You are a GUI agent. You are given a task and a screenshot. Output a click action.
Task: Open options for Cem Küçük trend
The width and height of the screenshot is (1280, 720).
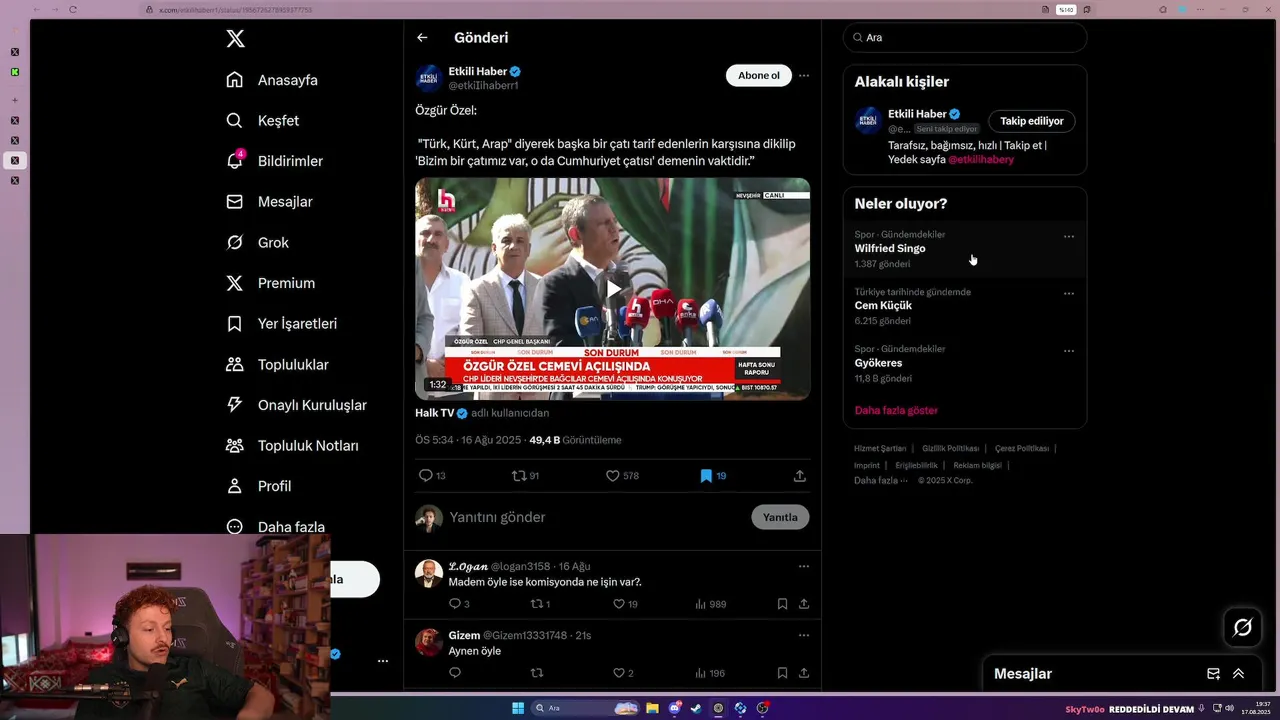coord(1069,294)
